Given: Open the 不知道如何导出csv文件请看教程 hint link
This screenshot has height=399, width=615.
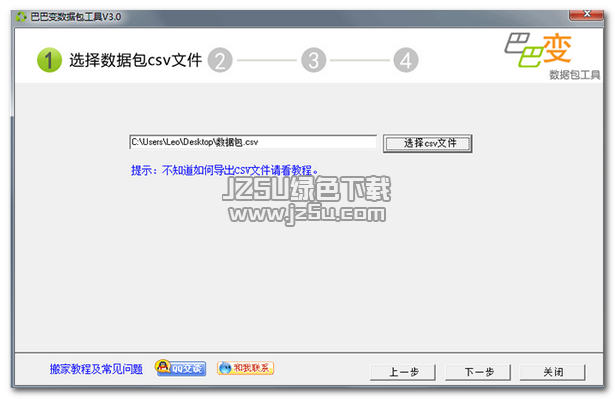Looking at the screenshot, I should pos(225,170).
